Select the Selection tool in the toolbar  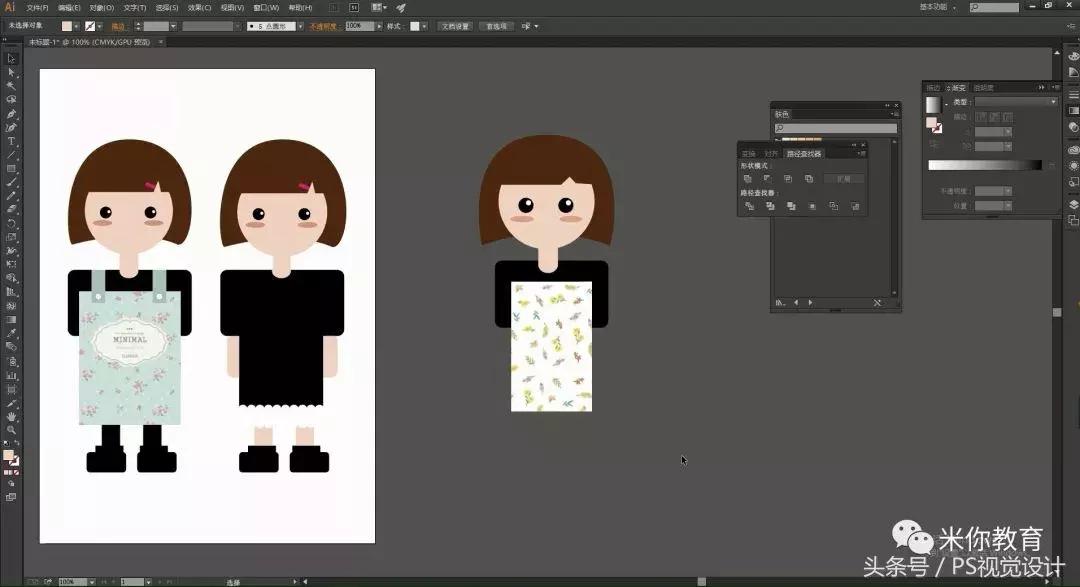12,58
